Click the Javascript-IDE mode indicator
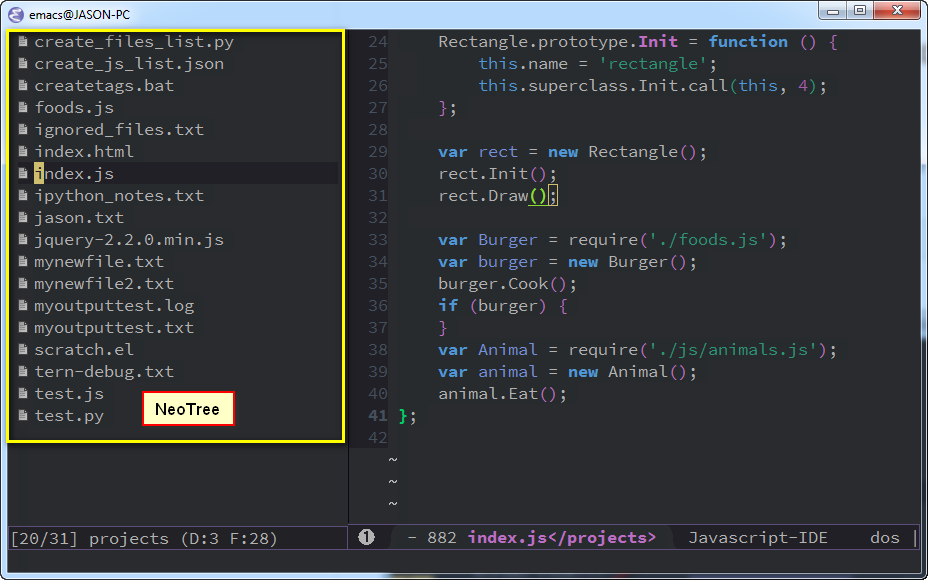 [758, 537]
